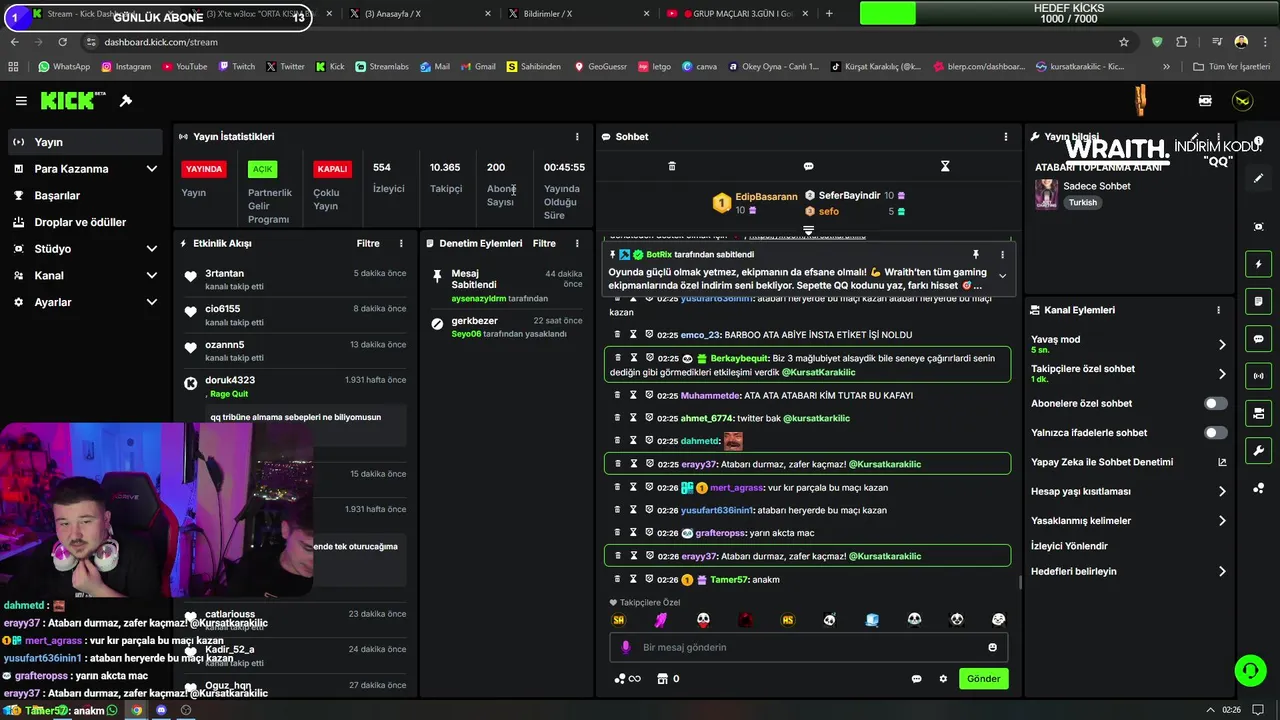This screenshot has width=1280, height=720.
Task: Click the pencil edit icon in right sidebar
Action: pos(1258,178)
